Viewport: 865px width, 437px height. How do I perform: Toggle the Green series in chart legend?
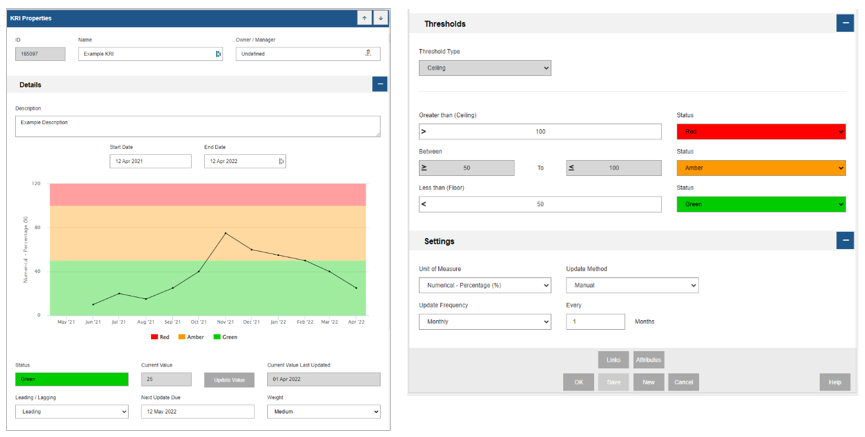point(225,337)
